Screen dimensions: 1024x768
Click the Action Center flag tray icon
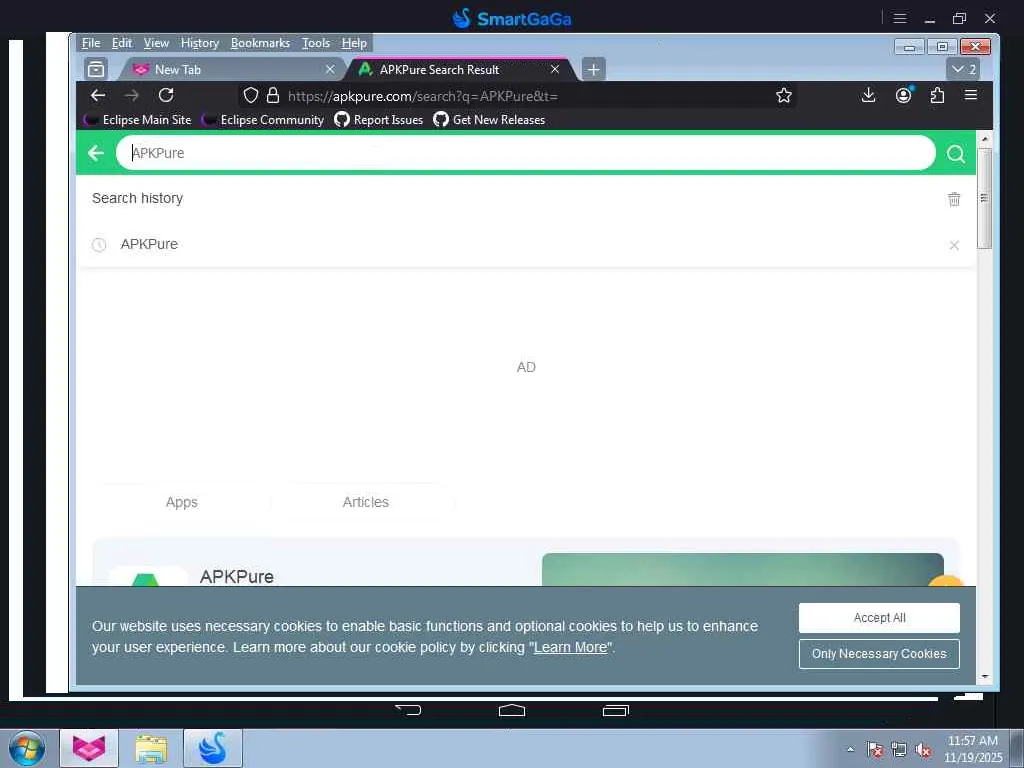[874, 750]
